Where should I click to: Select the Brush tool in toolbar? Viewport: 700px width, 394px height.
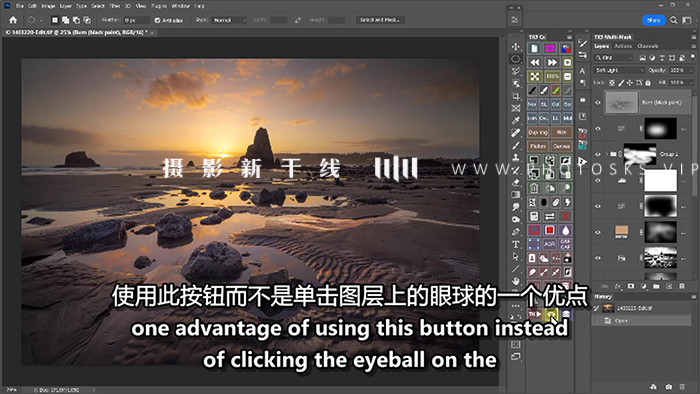[x=516, y=145]
